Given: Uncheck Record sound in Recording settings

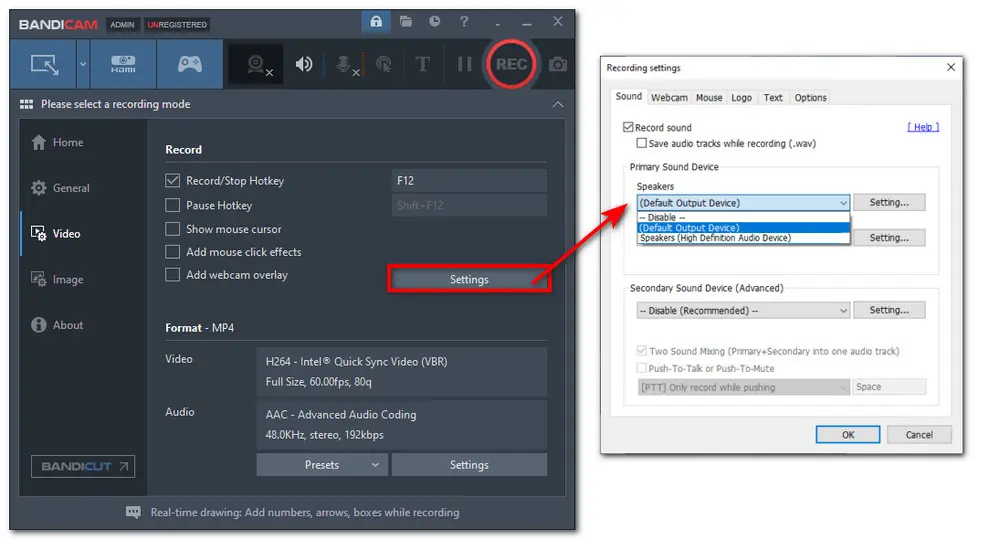Looking at the screenshot, I should [628, 128].
